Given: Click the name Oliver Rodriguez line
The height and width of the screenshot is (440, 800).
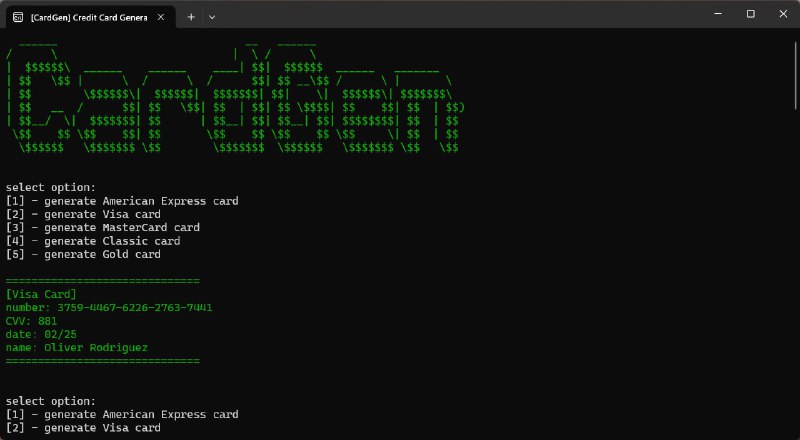Looking at the screenshot, I should click(76, 347).
